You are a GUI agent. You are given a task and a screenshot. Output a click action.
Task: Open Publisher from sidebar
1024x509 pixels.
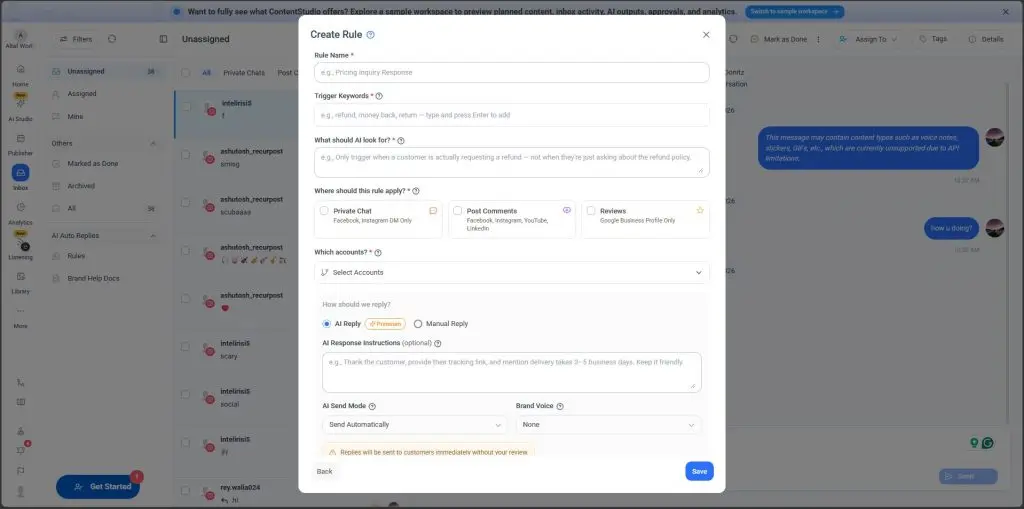[20, 144]
